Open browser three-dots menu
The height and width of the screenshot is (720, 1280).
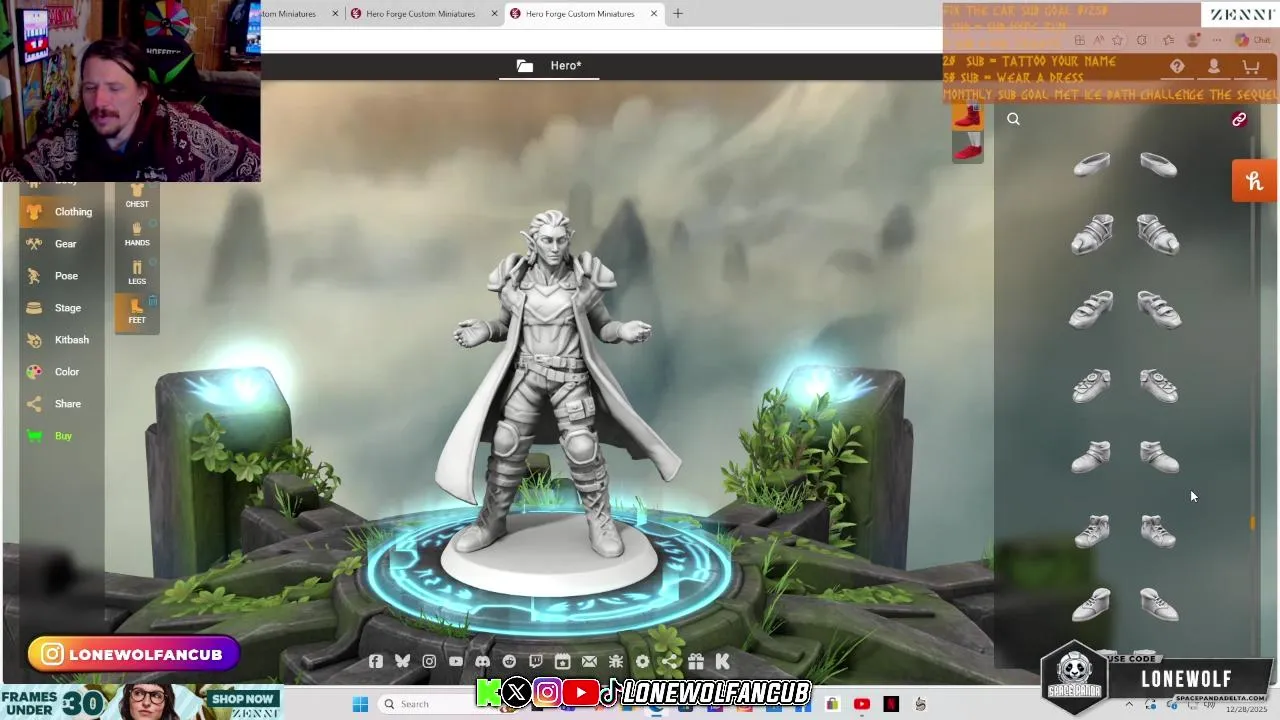pos(1217,40)
